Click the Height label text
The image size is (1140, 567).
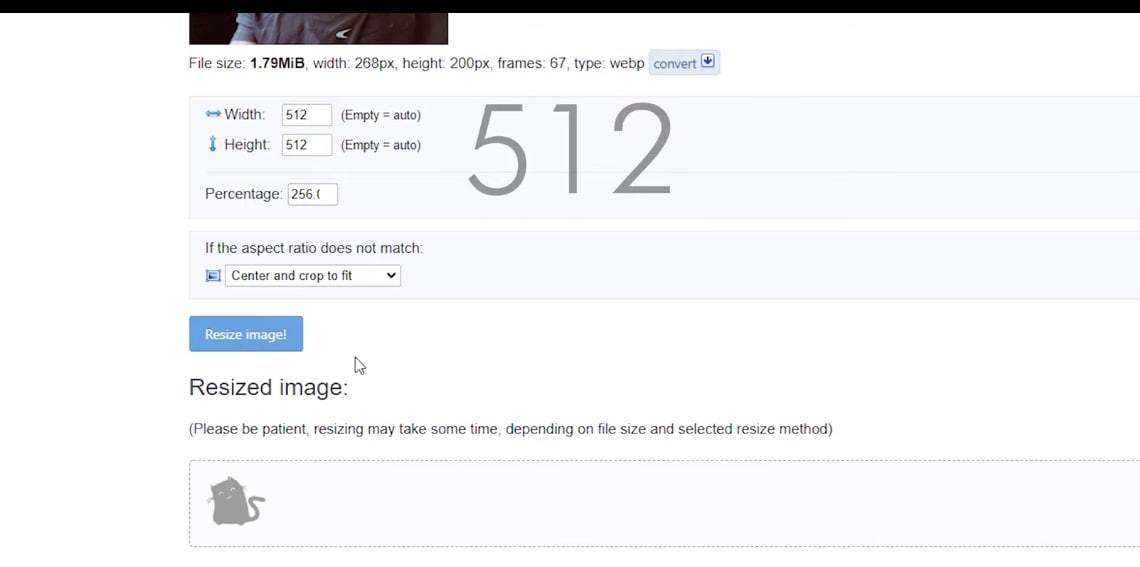click(x=246, y=144)
